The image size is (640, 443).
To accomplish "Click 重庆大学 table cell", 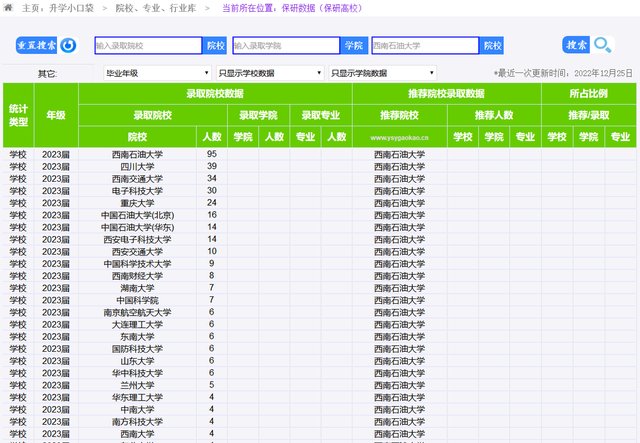I will pos(137,203).
